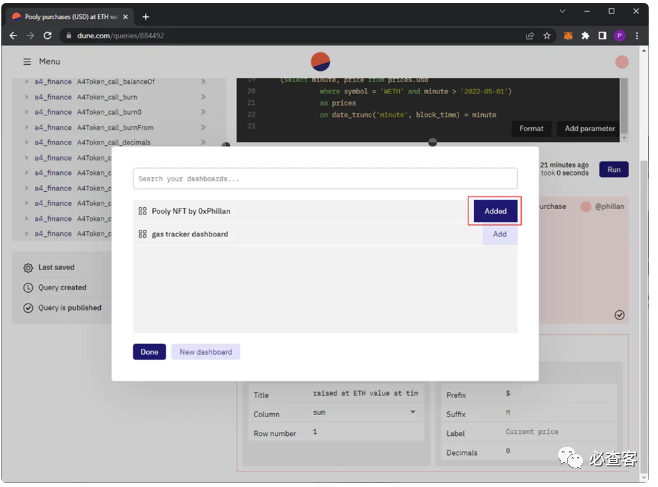The height and width of the screenshot is (487, 658).
Task: Click the Last saved gear icon
Action: [x=28, y=268]
